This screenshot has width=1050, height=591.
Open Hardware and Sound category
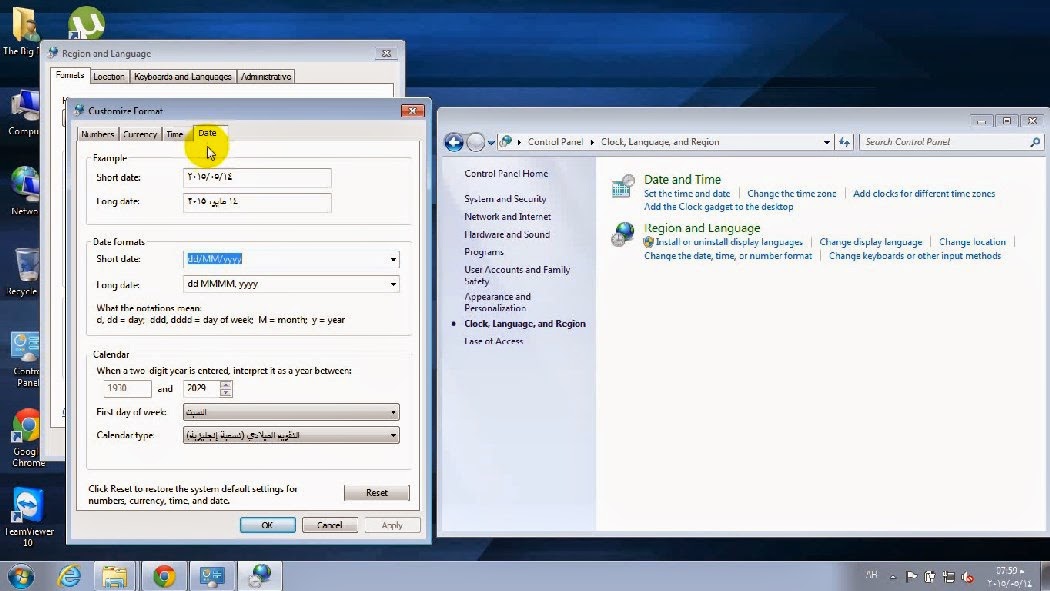click(507, 235)
